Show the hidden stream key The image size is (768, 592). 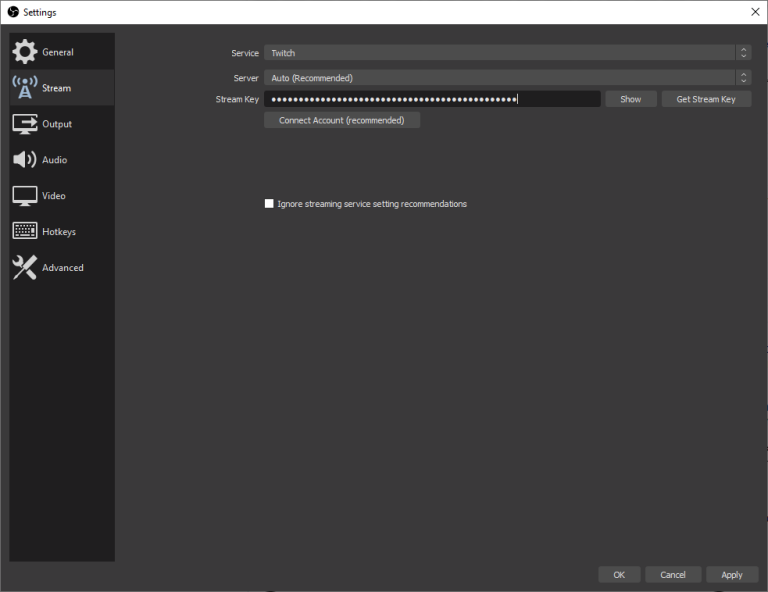(x=630, y=99)
